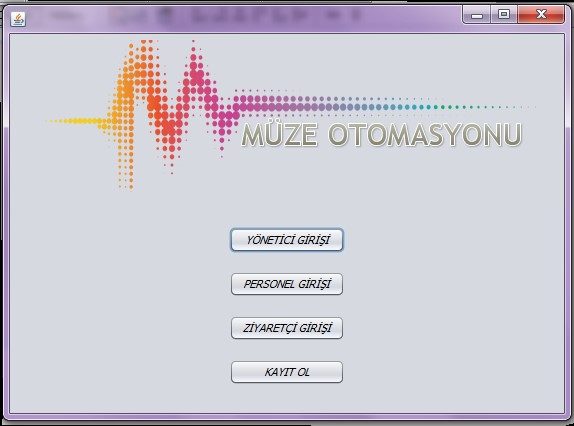Click KAYIT OL to register
Image resolution: width=574 pixels, height=426 pixels.
pyautogui.click(x=287, y=372)
